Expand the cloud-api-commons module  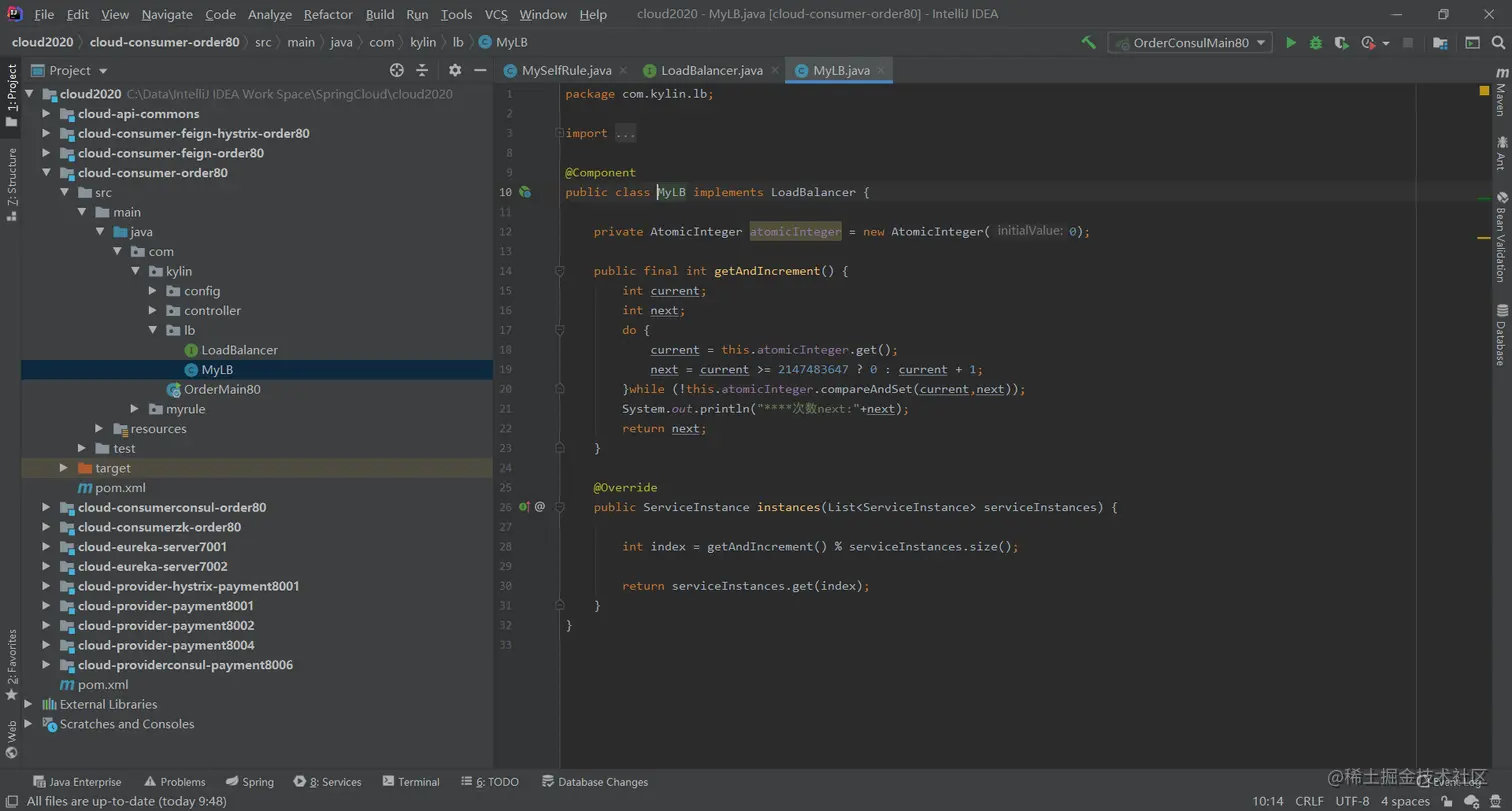46,114
